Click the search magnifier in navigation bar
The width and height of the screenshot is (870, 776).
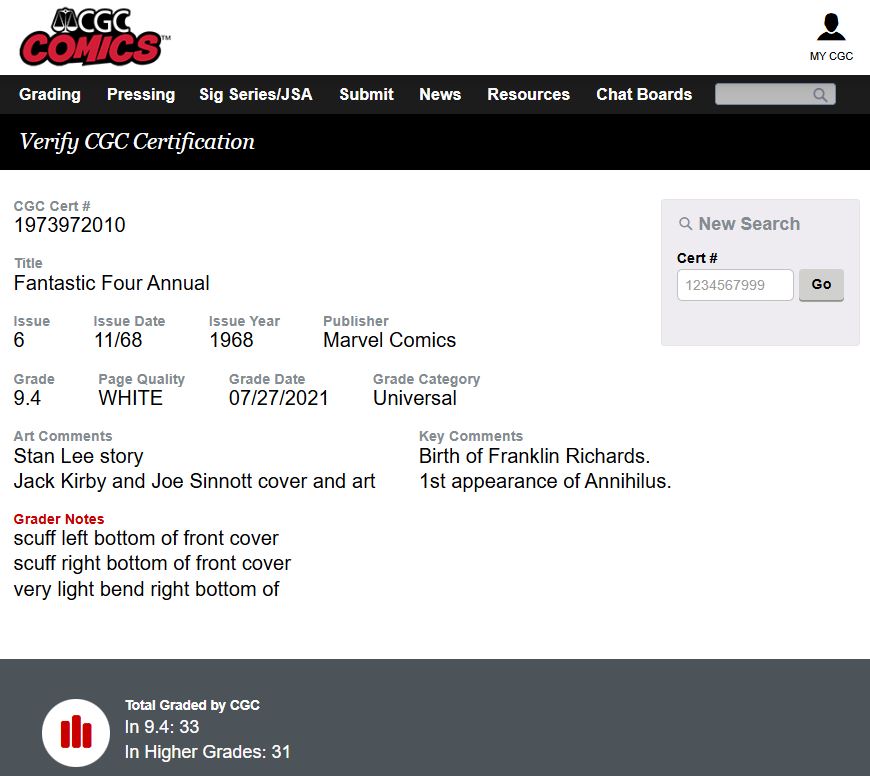coord(820,95)
